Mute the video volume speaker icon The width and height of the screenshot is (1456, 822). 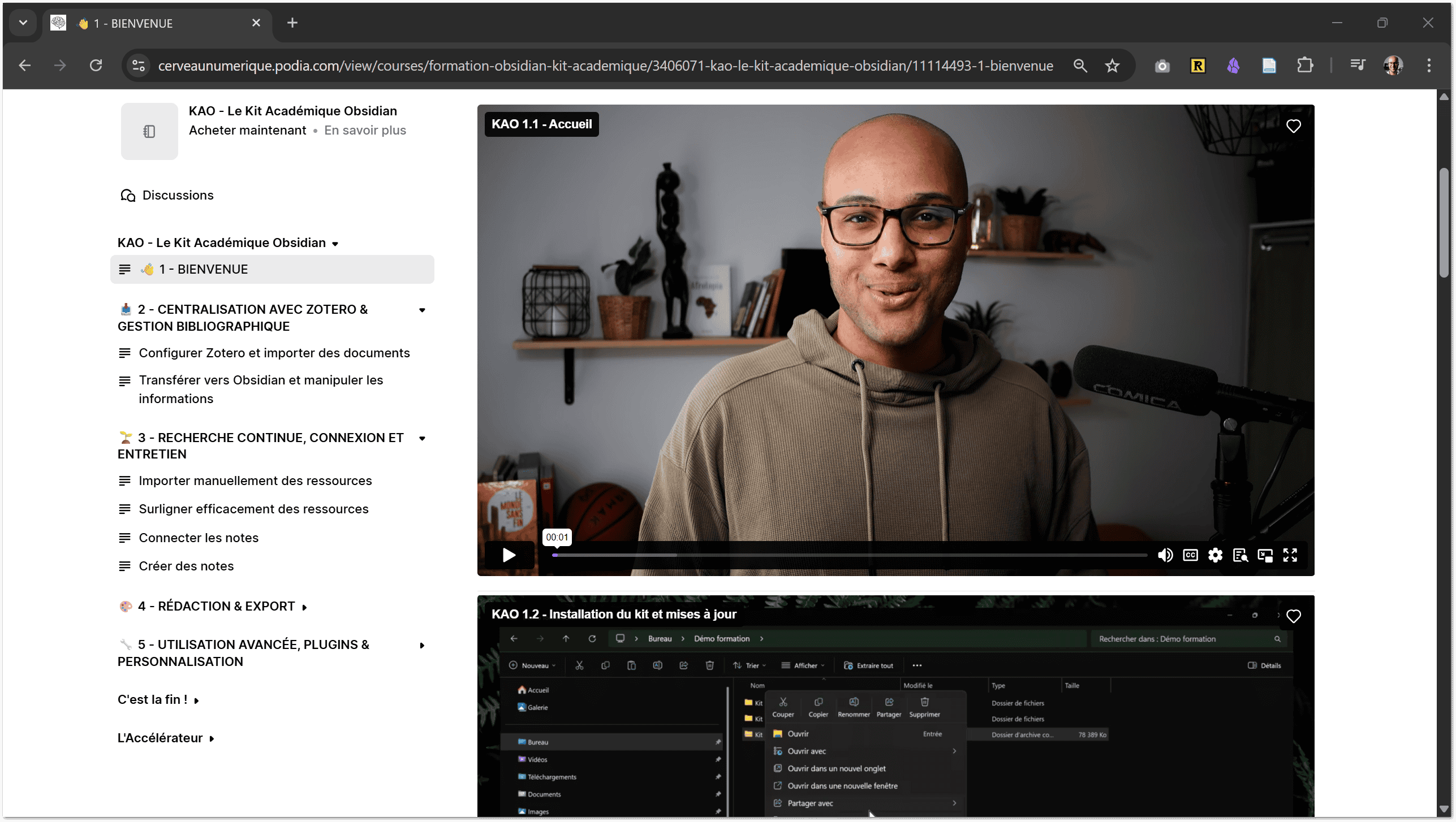(x=1165, y=555)
